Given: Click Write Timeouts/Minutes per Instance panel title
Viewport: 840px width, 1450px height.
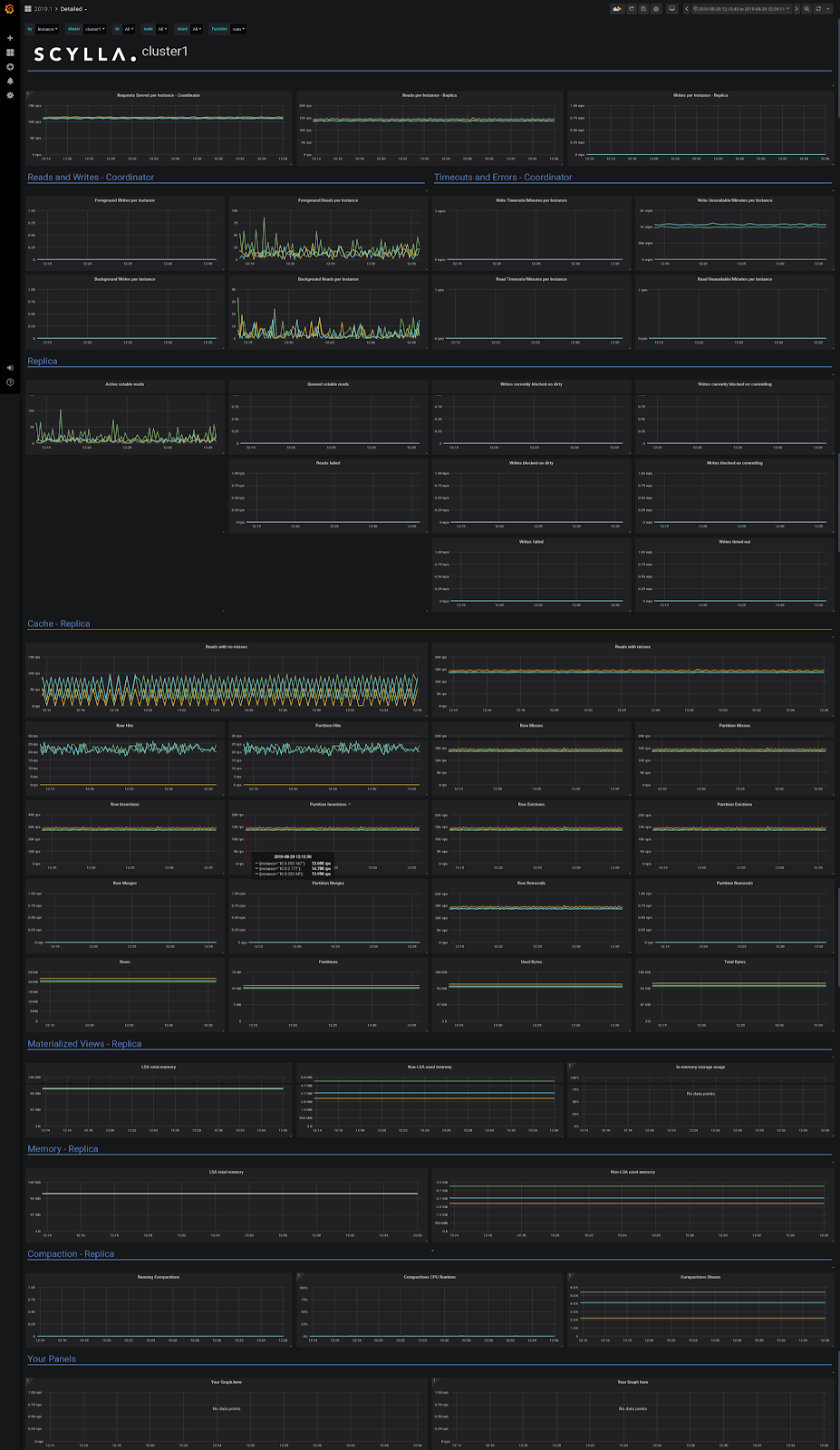Looking at the screenshot, I should (x=531, y=200).
